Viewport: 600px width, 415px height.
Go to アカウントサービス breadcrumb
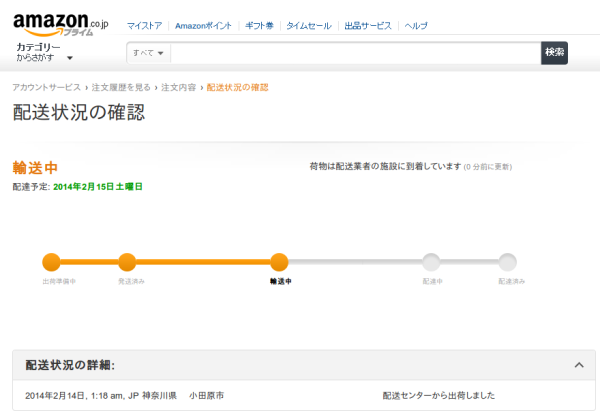(46, 88)
